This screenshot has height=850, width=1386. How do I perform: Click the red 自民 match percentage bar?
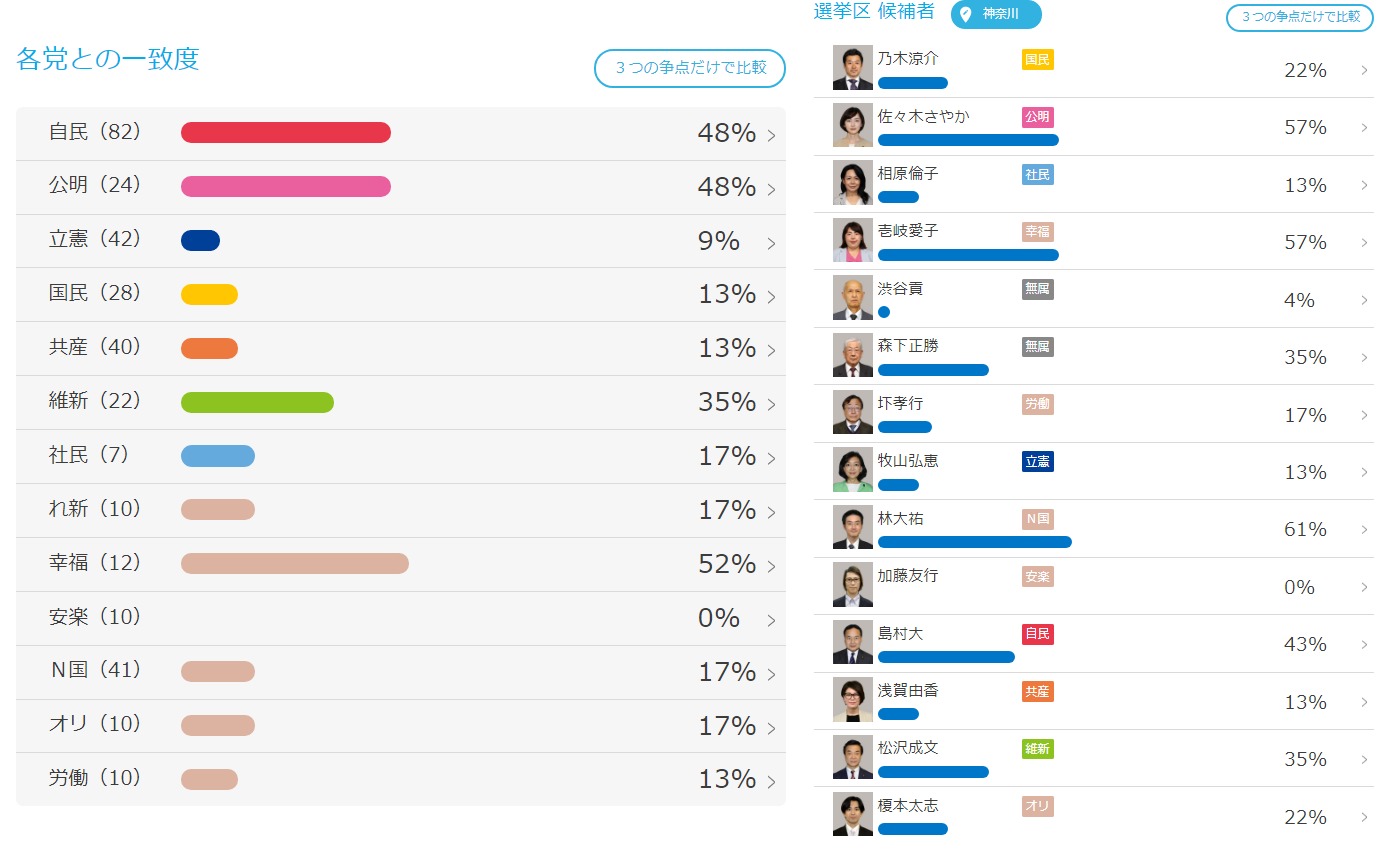coord(285,132)
